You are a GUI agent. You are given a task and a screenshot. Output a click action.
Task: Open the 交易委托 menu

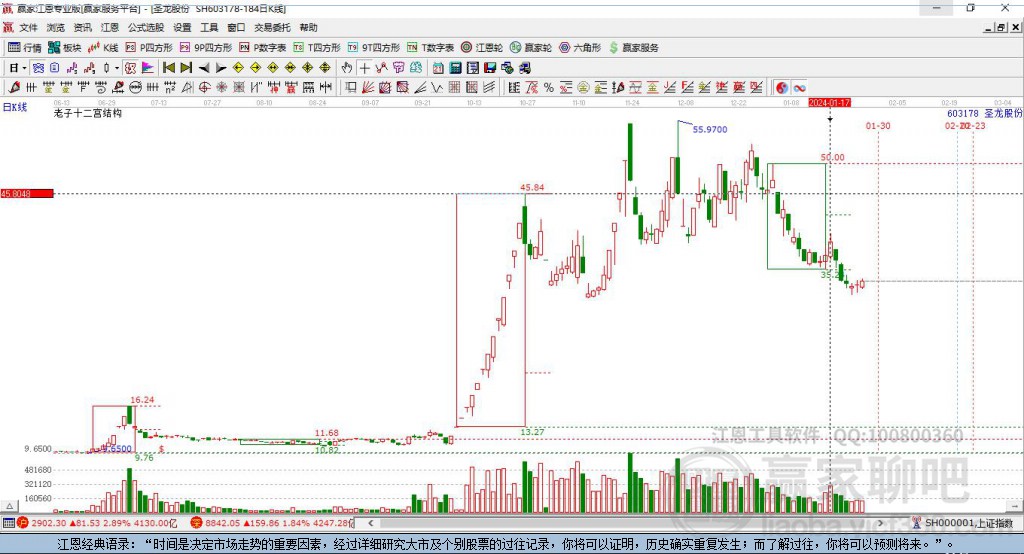pyautogui.click(x=272, y=27)
